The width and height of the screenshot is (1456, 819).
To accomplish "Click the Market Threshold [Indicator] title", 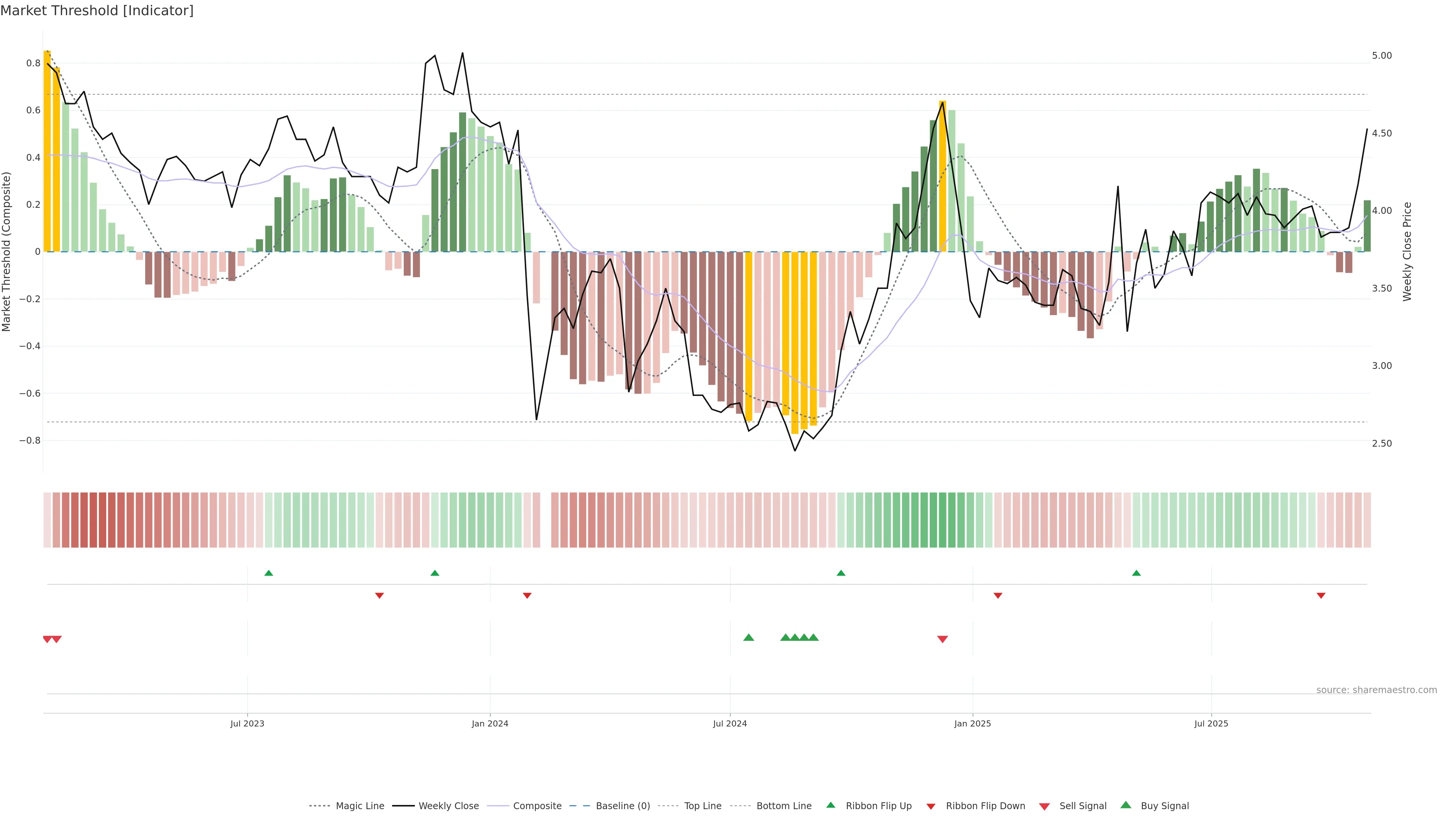I will click(97, 11).
